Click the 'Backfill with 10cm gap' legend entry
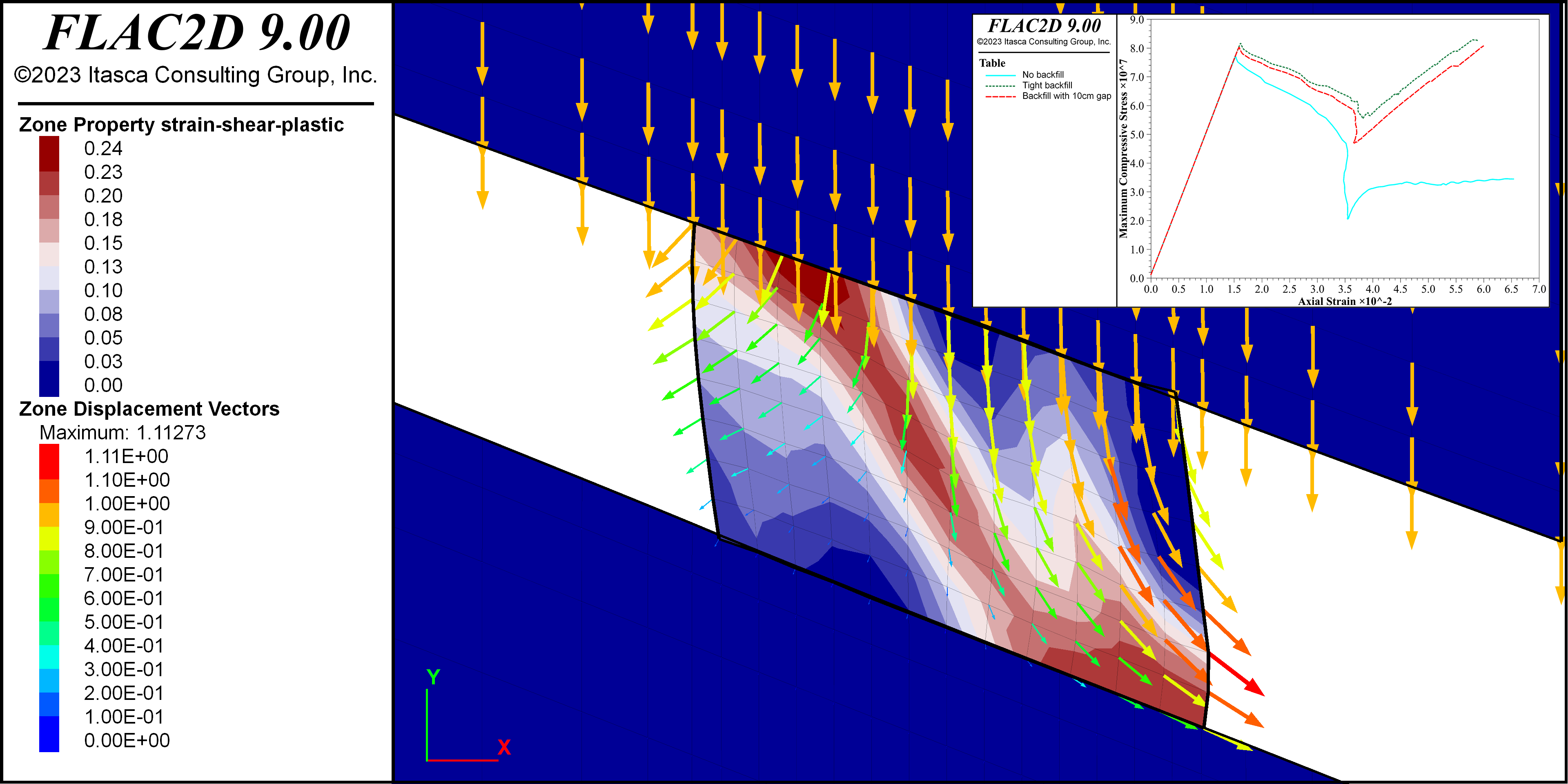Screen dimensions: 1568x784 tap(1067, 96)
